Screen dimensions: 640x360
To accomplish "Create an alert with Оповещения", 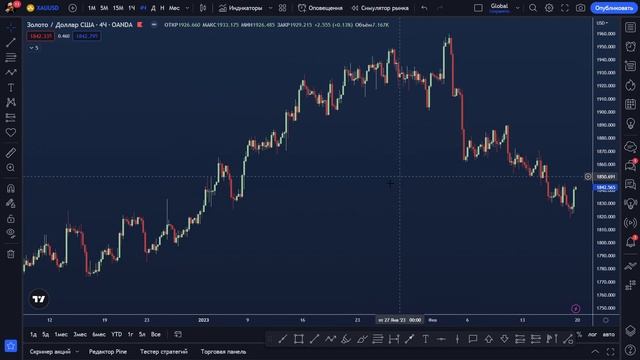I will point(320,8).
